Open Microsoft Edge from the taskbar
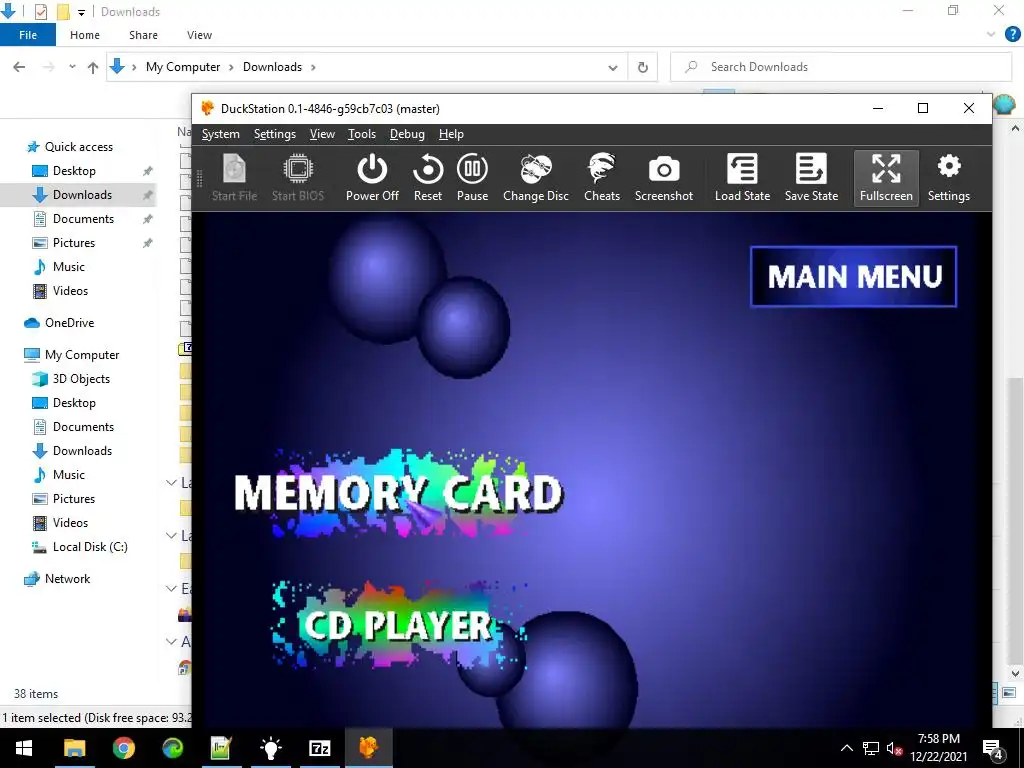This screenshot has height=768, width=1024. 172,748
